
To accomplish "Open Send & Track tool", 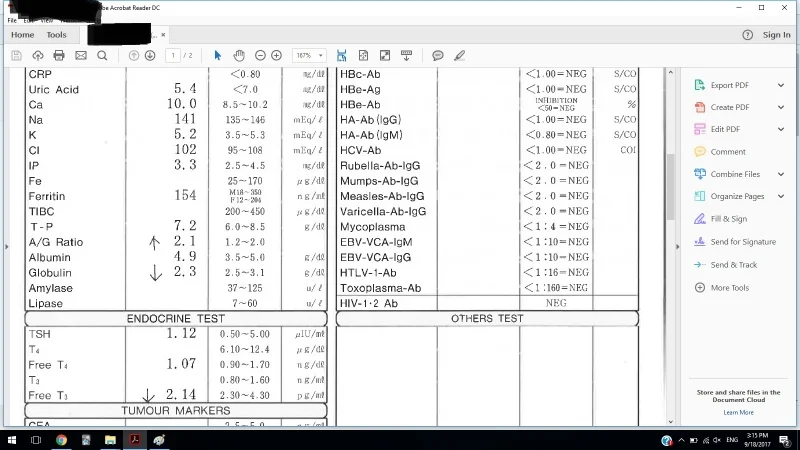I will coord(734,264).
